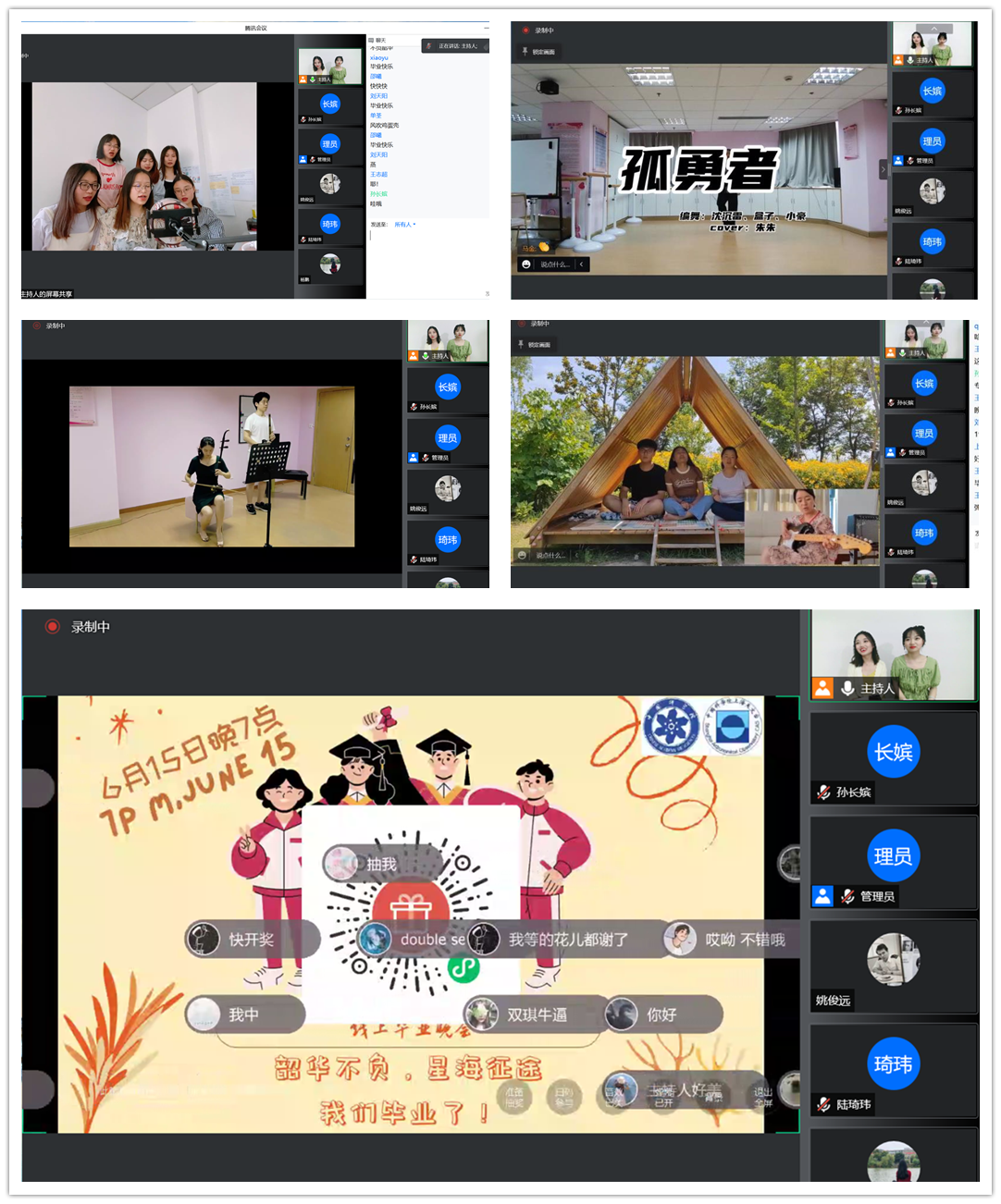Click the red recording indicator above the graduation poster

tap(53, 627)
